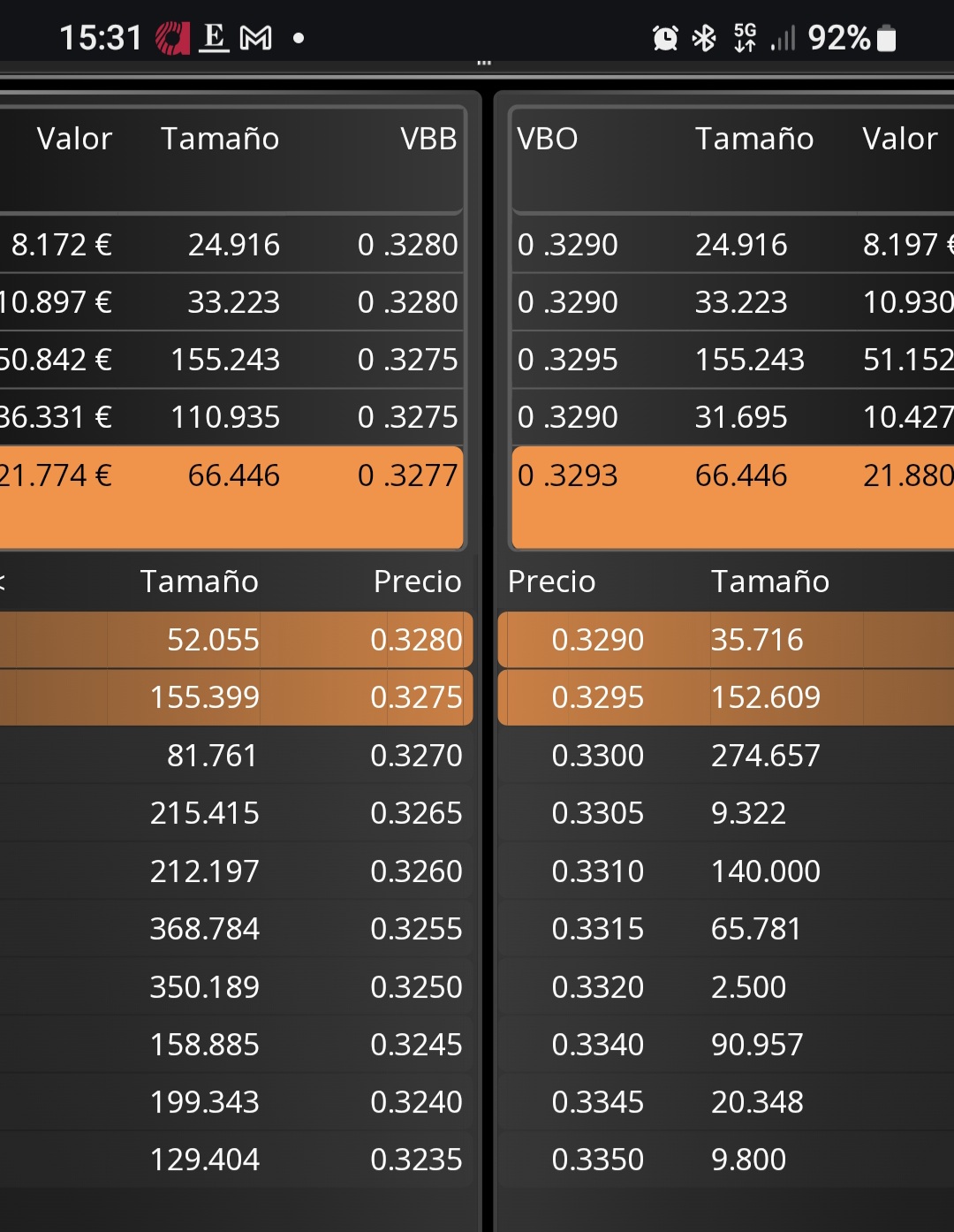Select the 31.695 size cell
This screenshot has height=1232, width=954.
tap(741, 417)
